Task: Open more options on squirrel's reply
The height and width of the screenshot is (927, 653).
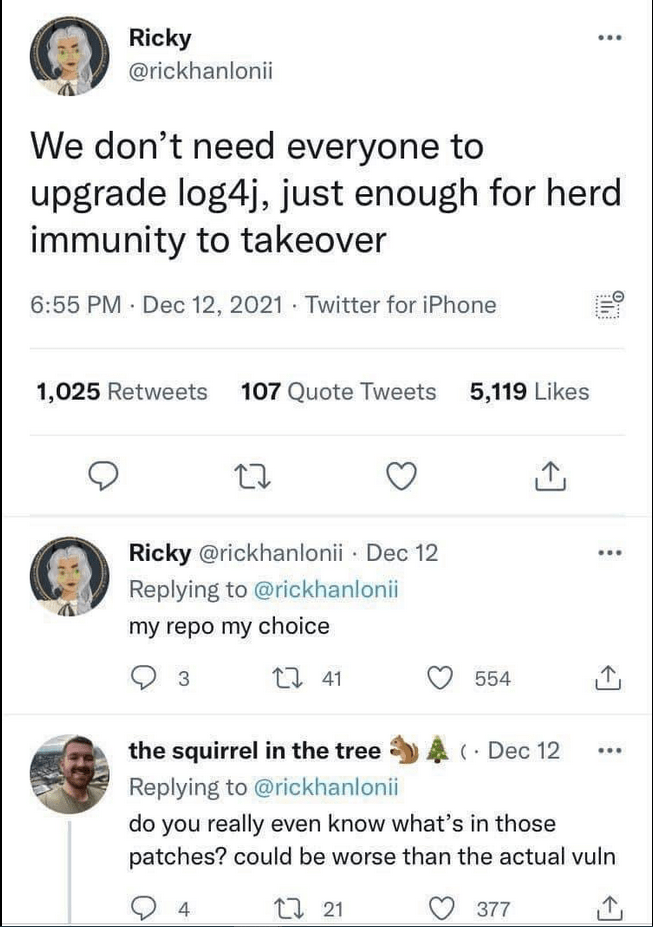Action: (608, 751)
